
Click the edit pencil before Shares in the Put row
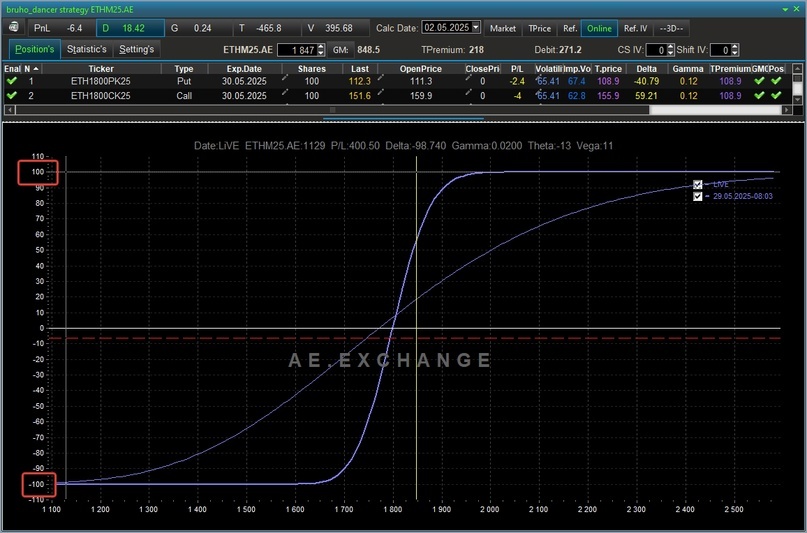pyautogui.click(x=285, y=78)
